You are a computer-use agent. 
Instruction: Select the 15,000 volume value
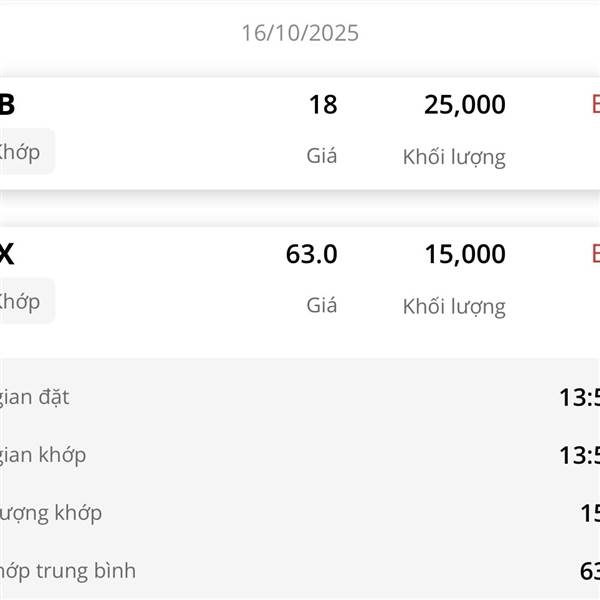pos(464,255)
